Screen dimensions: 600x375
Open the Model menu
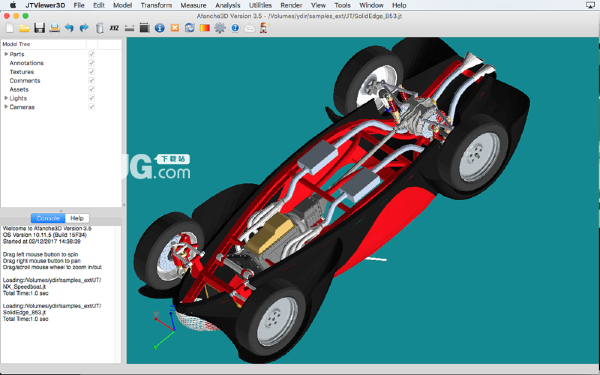tap(122, 5)
